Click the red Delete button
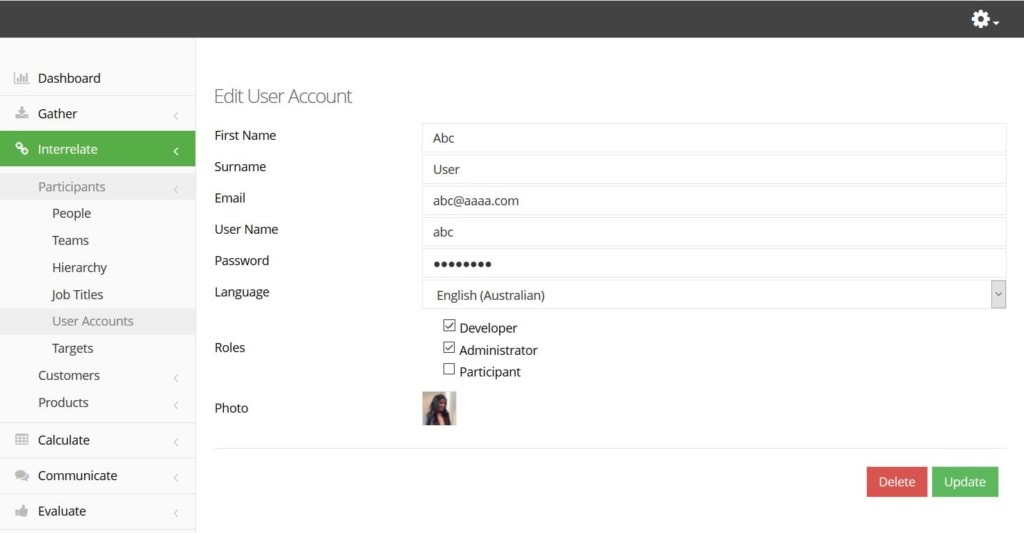The height and width of the screenshot is (533, 1024). tap(897, 481)
